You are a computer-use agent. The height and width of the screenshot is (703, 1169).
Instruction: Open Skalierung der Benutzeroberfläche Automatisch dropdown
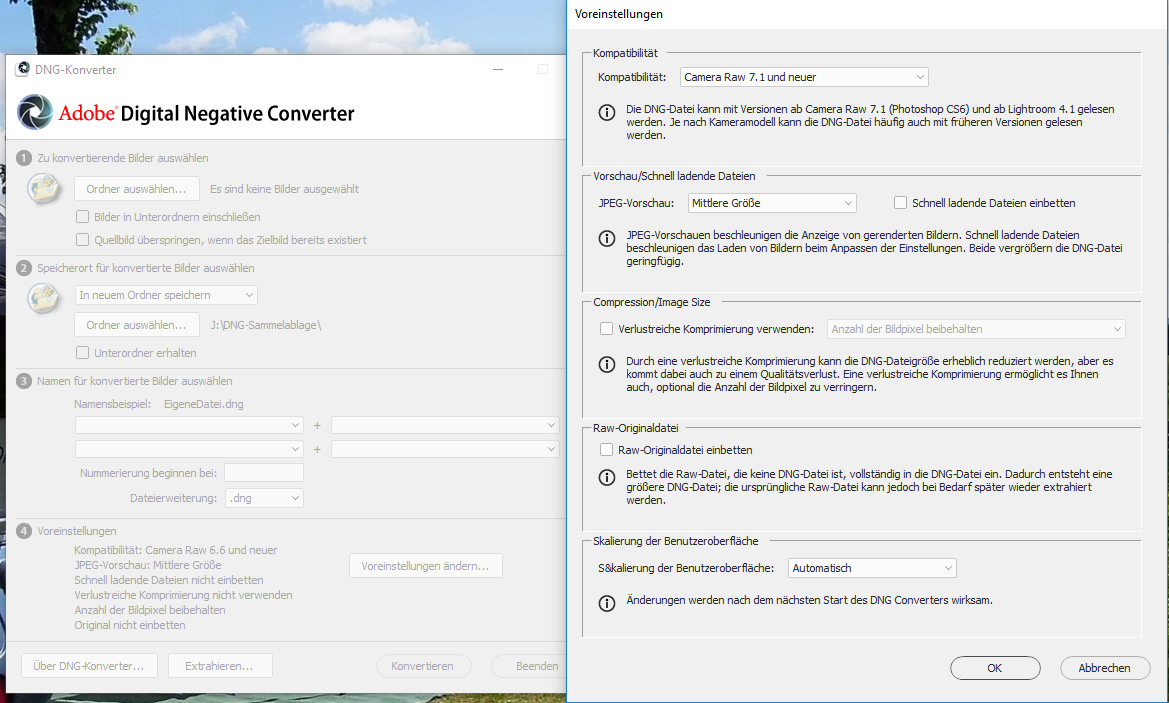(872, 568)
